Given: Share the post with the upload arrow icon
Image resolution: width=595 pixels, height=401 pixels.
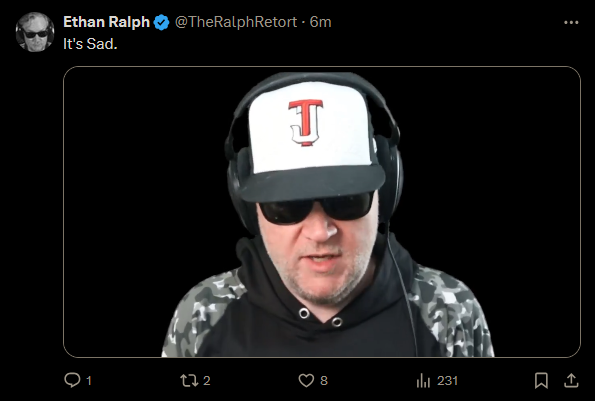Looking at the screenshot, I should (571, 381).
